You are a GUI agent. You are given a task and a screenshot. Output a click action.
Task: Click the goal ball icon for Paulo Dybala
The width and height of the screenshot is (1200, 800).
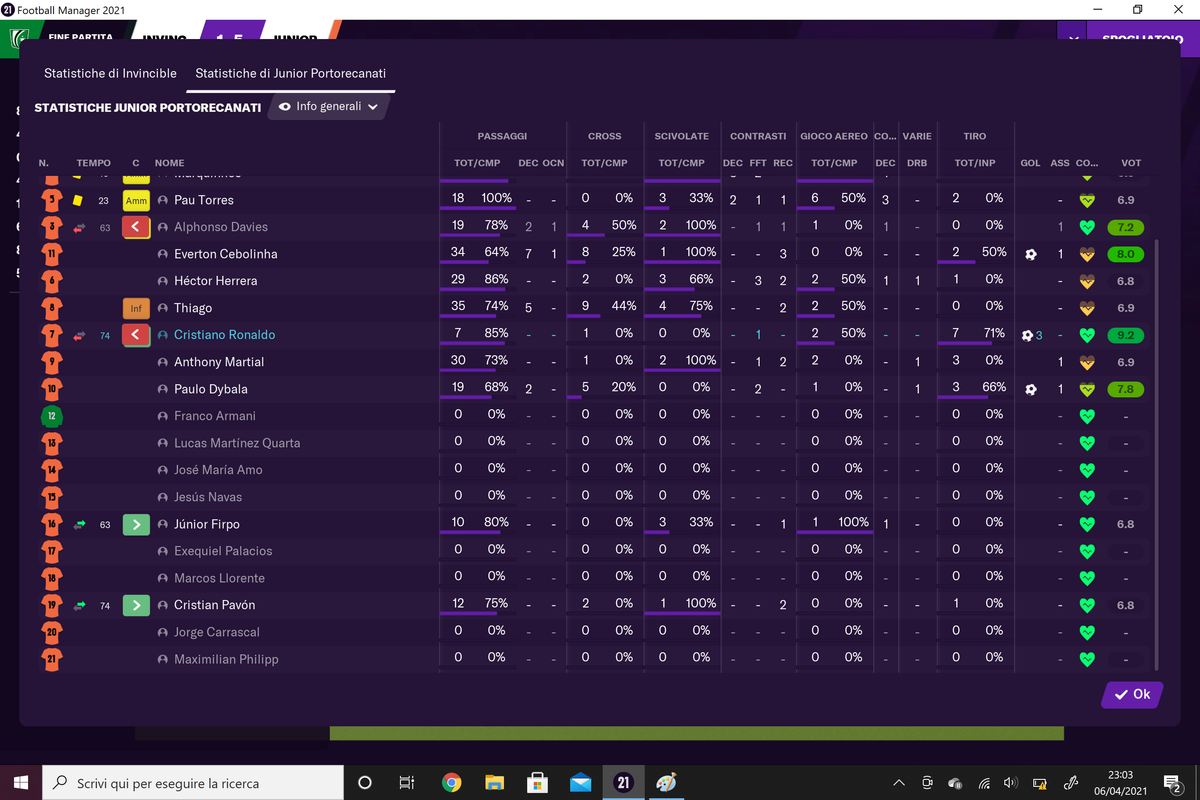pyautogui.click(x=1030, y=389)
